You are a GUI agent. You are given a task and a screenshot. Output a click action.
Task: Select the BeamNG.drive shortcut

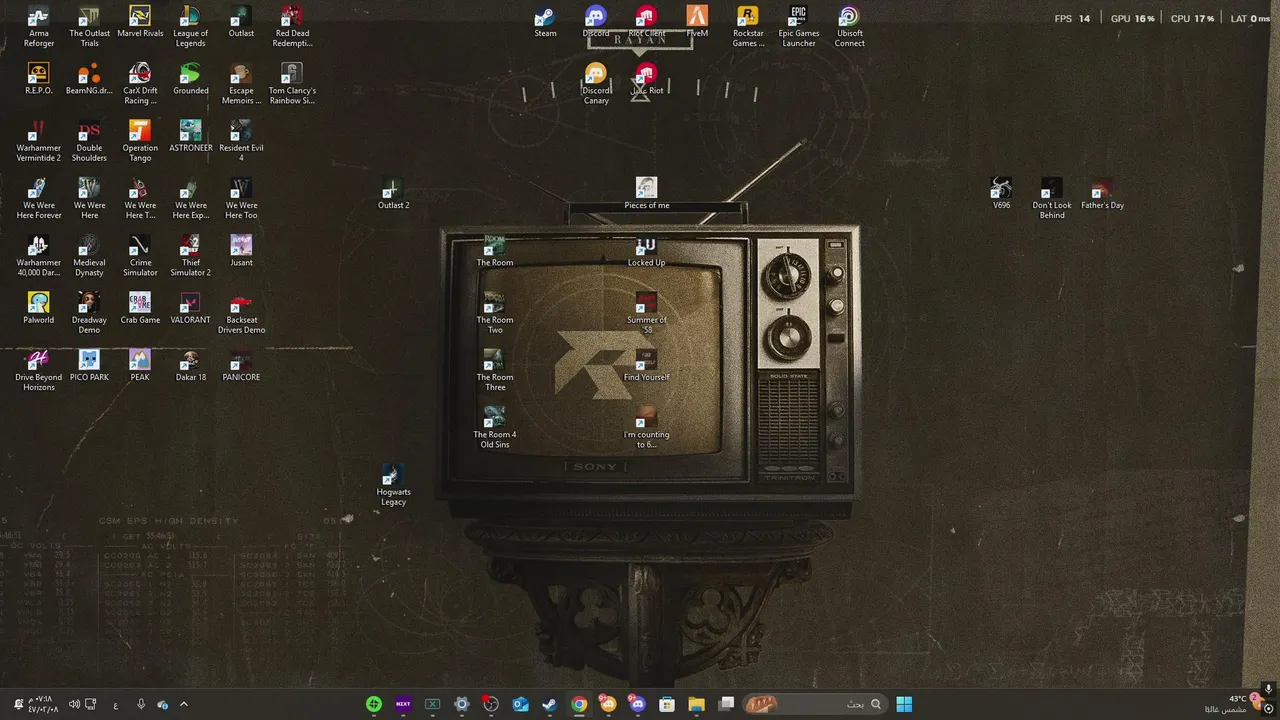pos(89,80)
